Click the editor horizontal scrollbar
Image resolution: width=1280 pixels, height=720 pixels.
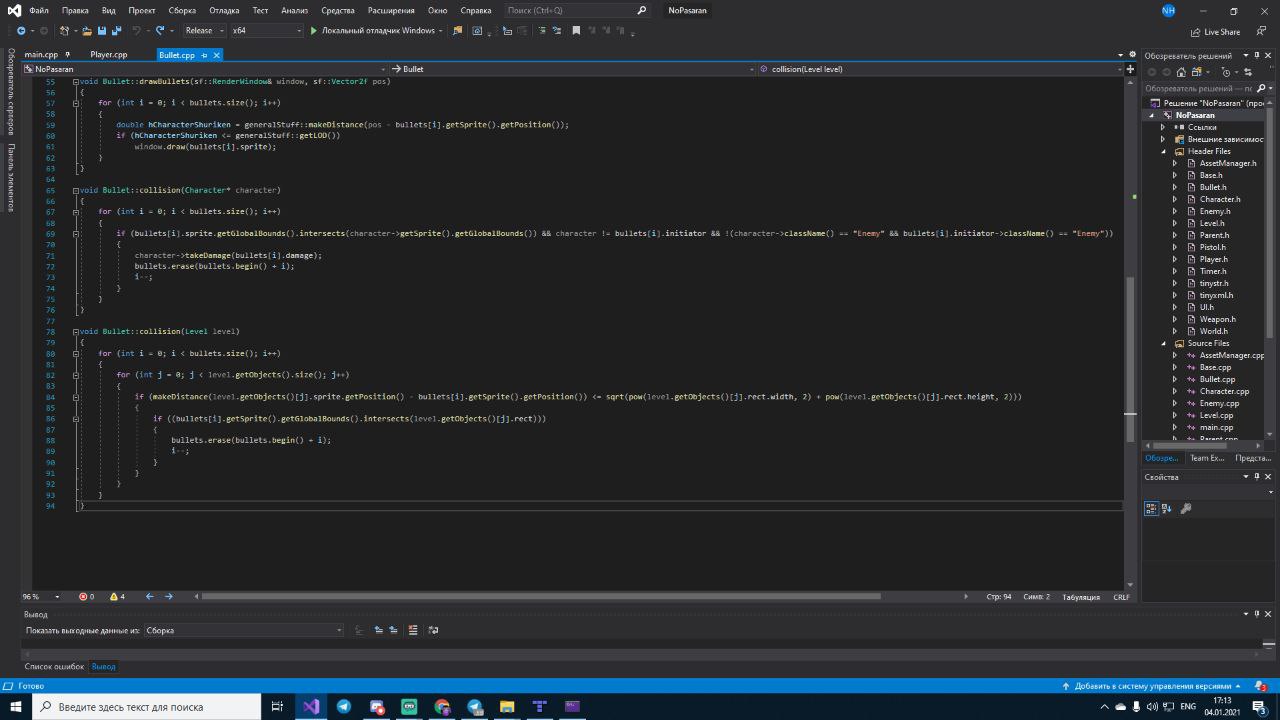pyautogui.click(x=541, y=596)
